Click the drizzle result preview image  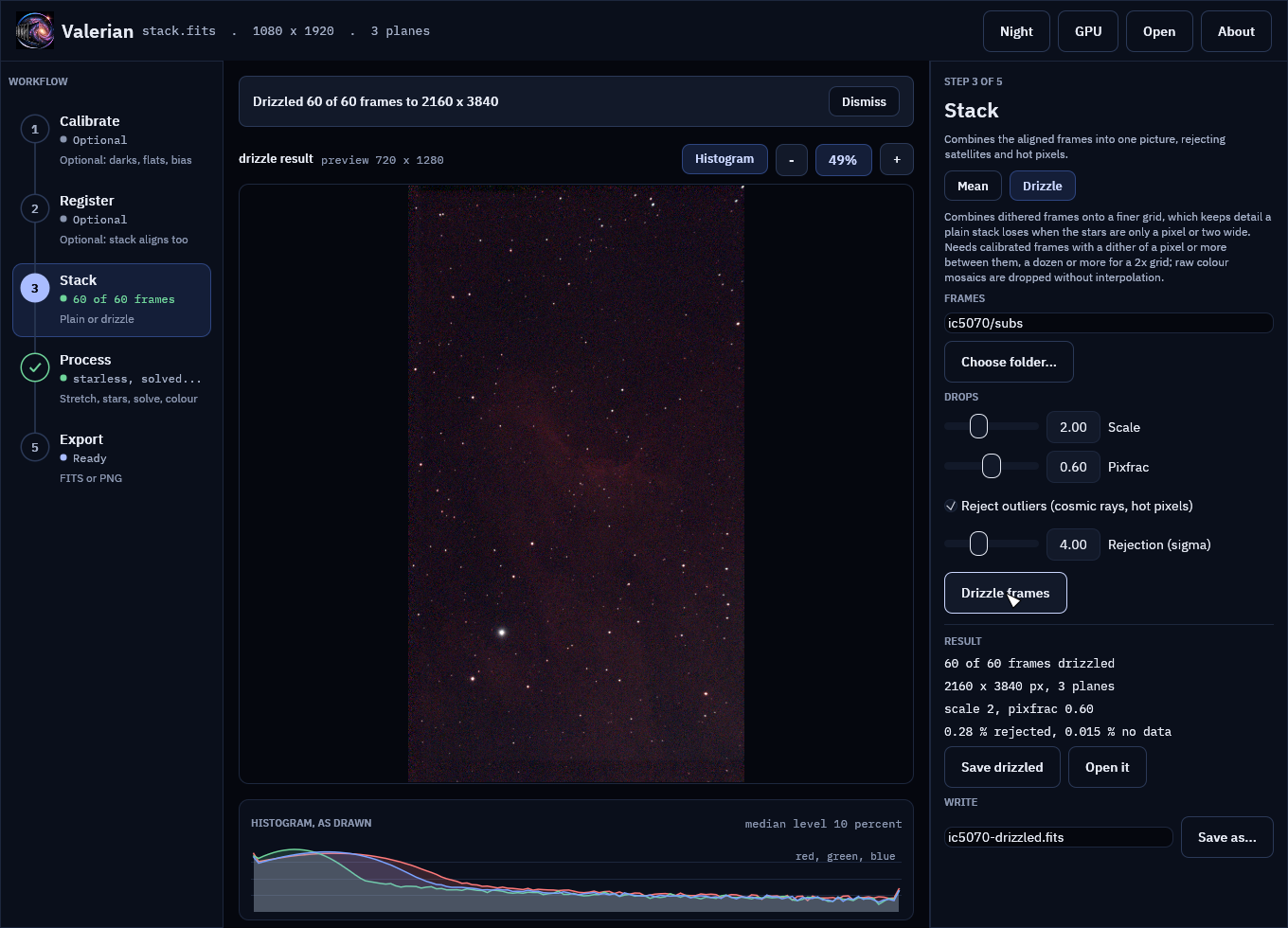tap(576, 484)
